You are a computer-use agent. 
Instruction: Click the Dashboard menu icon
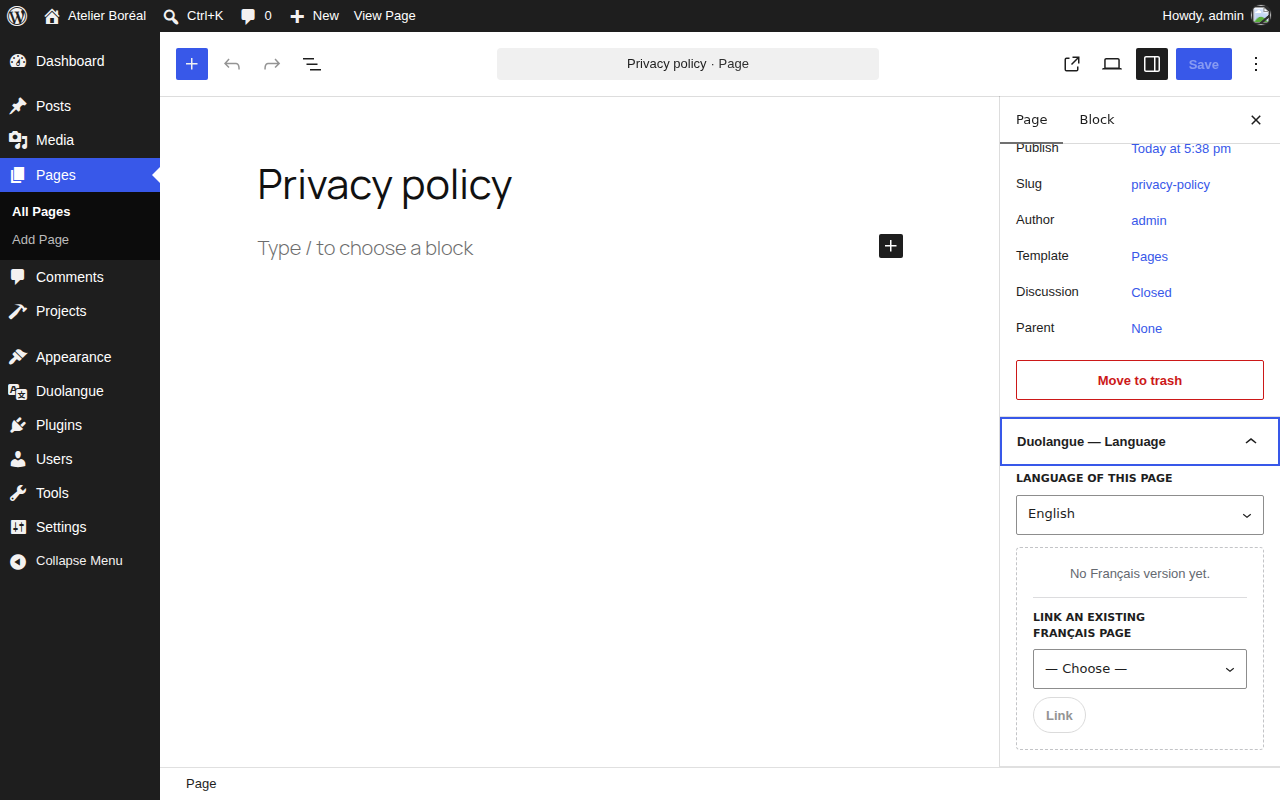click(x=18, y=61)
